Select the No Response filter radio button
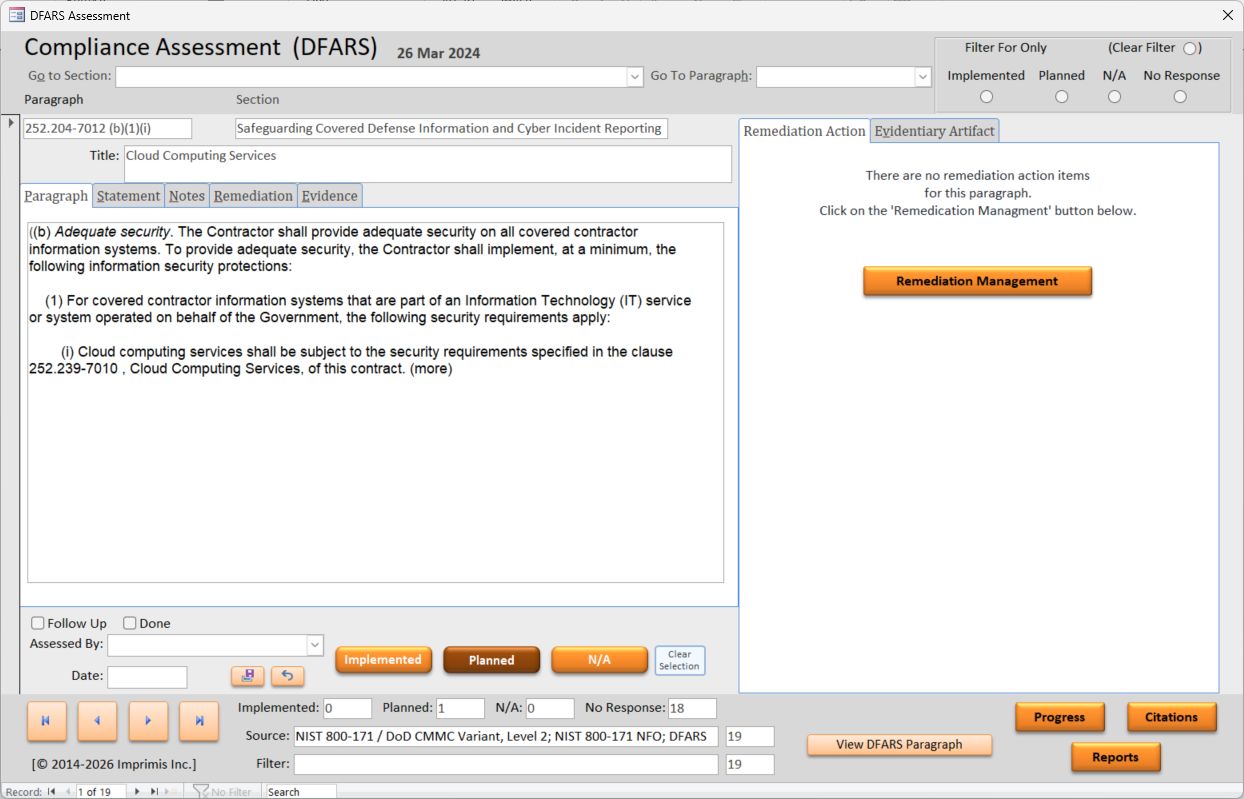The width and height of the screenshot is (1244, 799). pyautogui.click(x=1180, y=97)
